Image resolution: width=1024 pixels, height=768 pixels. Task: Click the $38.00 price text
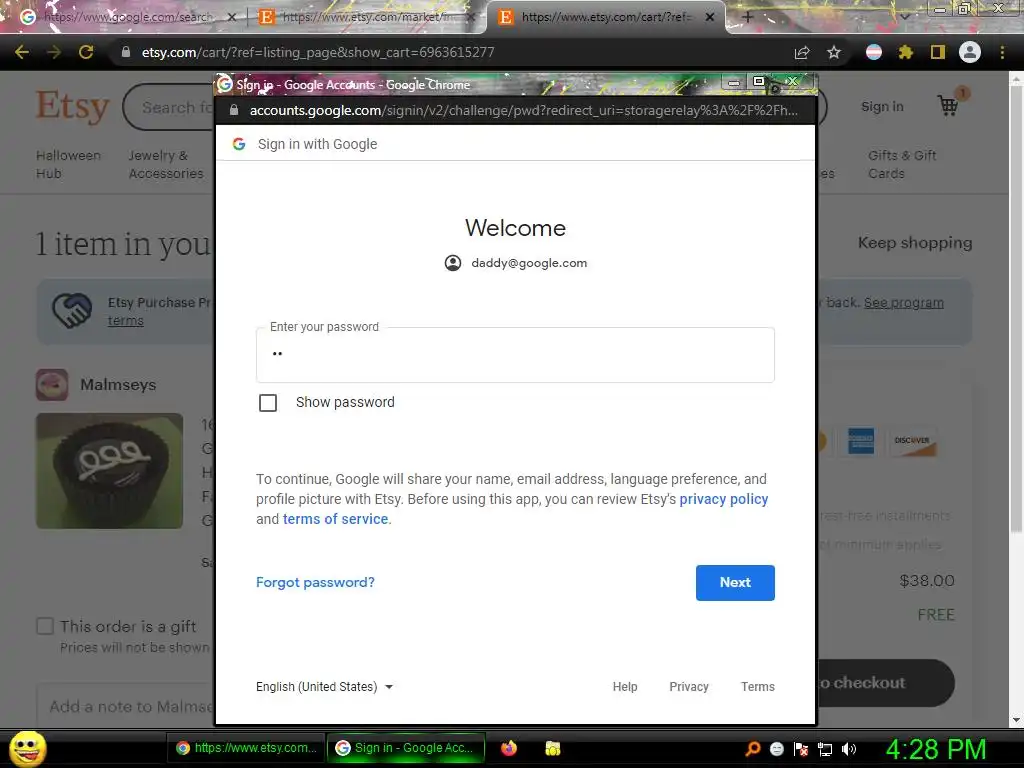coord(927,581)
